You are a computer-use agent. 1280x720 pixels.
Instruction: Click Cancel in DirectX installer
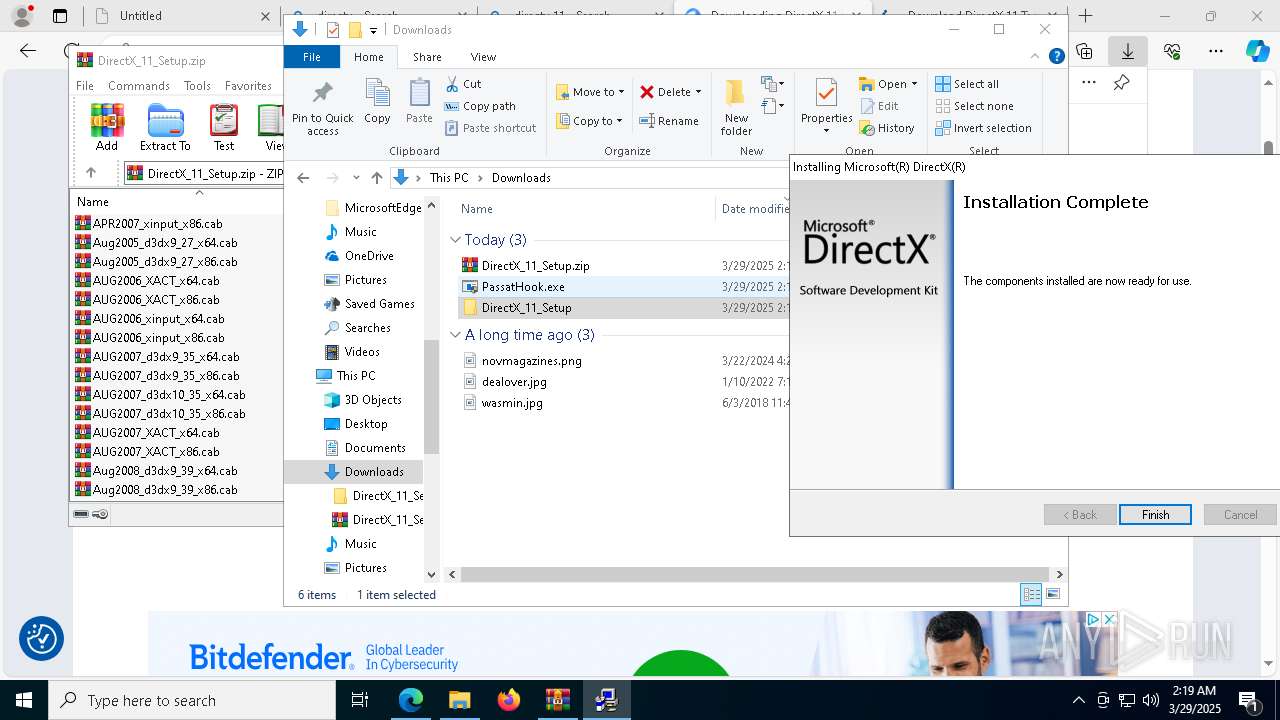point(1240,515)
